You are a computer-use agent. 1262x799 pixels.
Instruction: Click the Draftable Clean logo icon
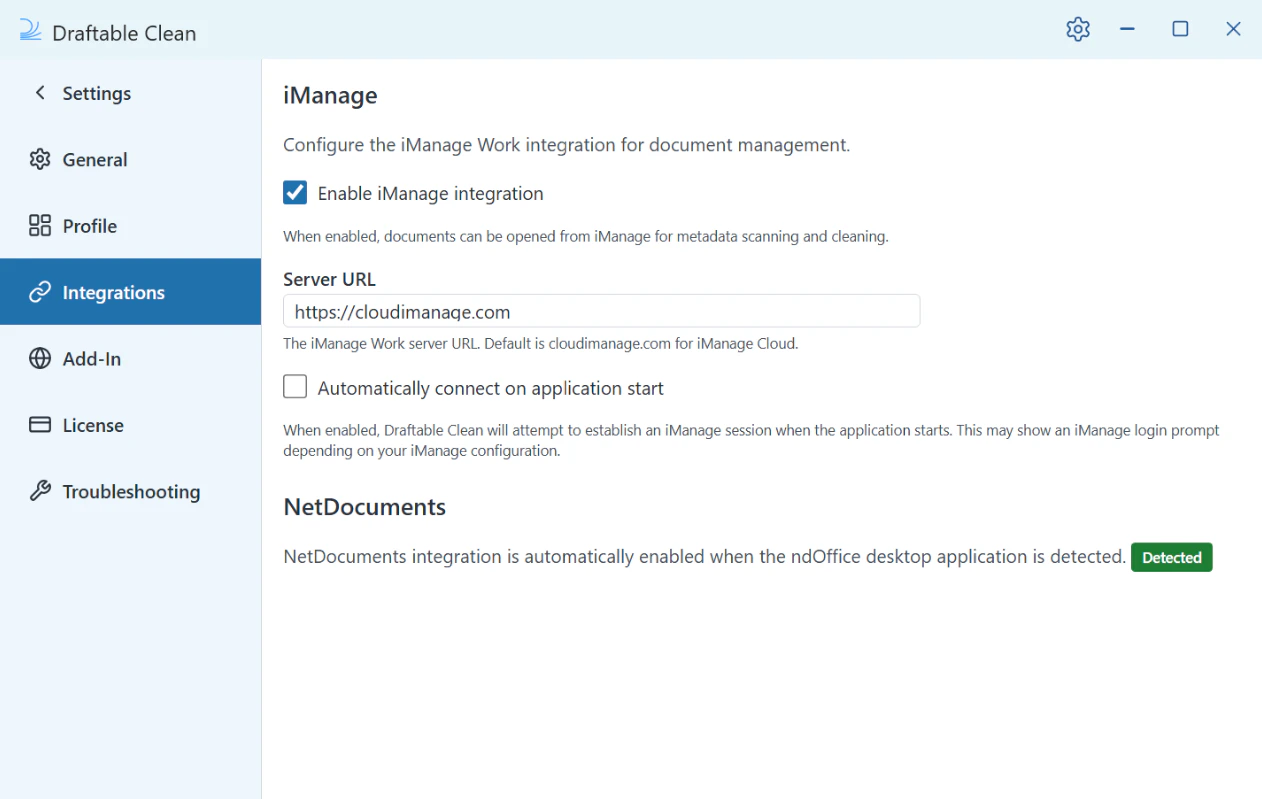point(30,31)
